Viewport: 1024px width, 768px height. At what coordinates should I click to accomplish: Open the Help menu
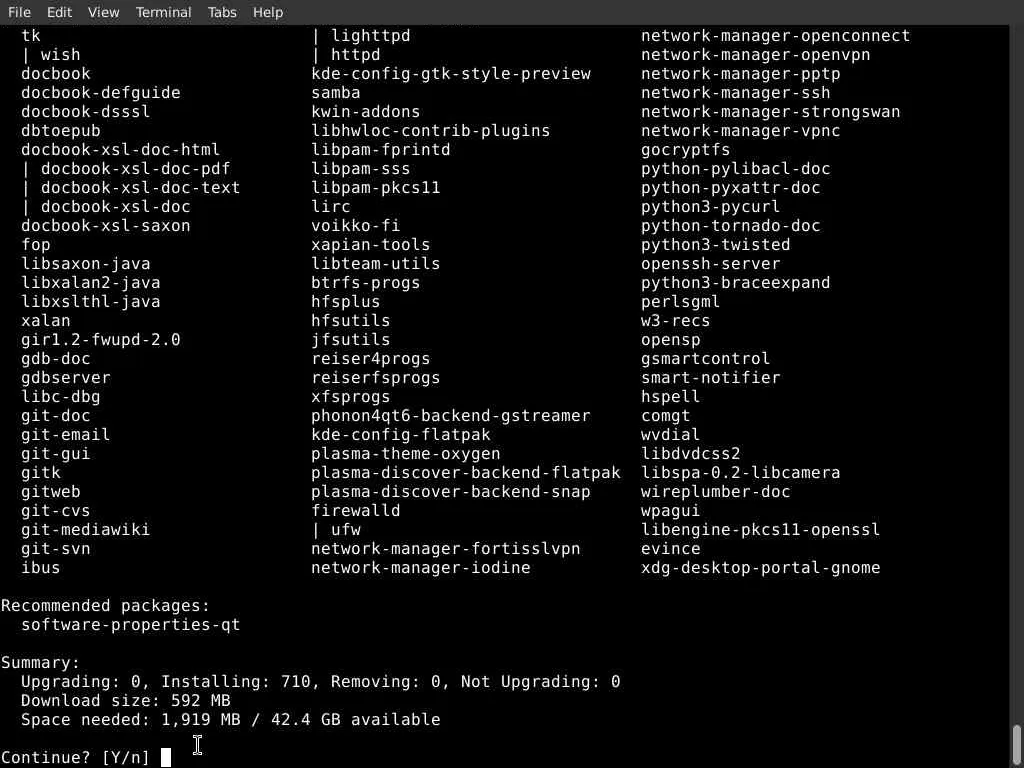click(x=268, y=12)
